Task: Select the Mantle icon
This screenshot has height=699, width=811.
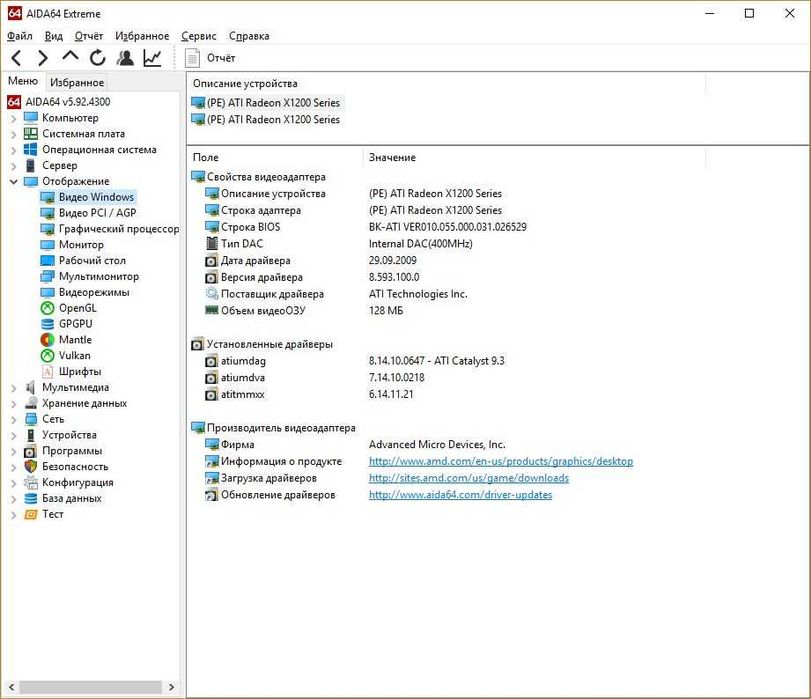Action: tap(47, 340)
